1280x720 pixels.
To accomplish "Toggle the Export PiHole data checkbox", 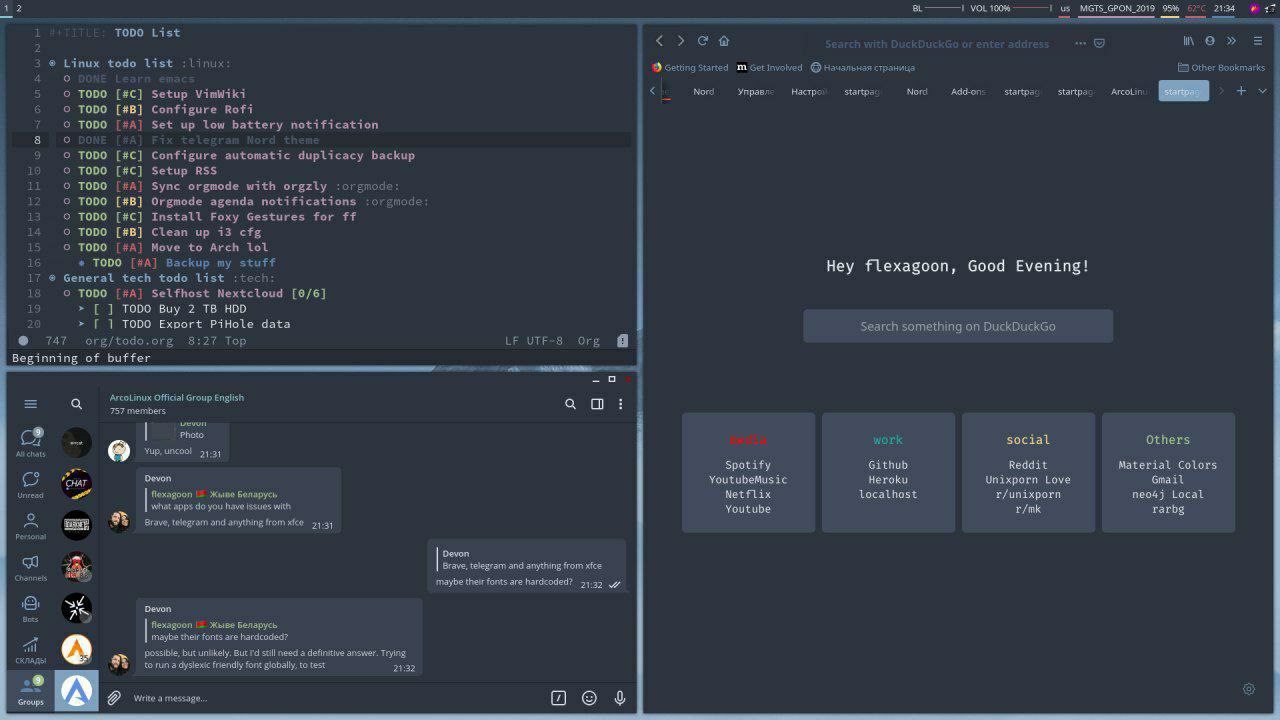I will coord(103,324).
